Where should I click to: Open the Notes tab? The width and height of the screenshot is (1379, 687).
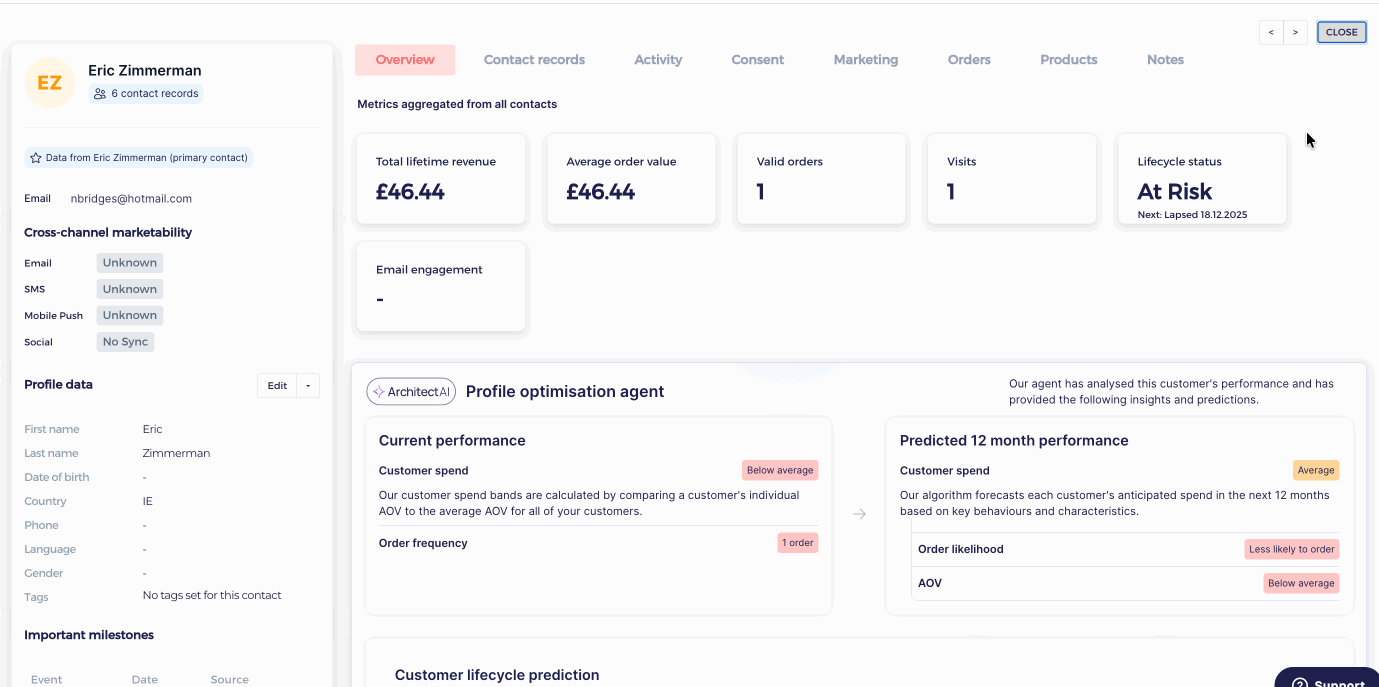coord(1165,60)
